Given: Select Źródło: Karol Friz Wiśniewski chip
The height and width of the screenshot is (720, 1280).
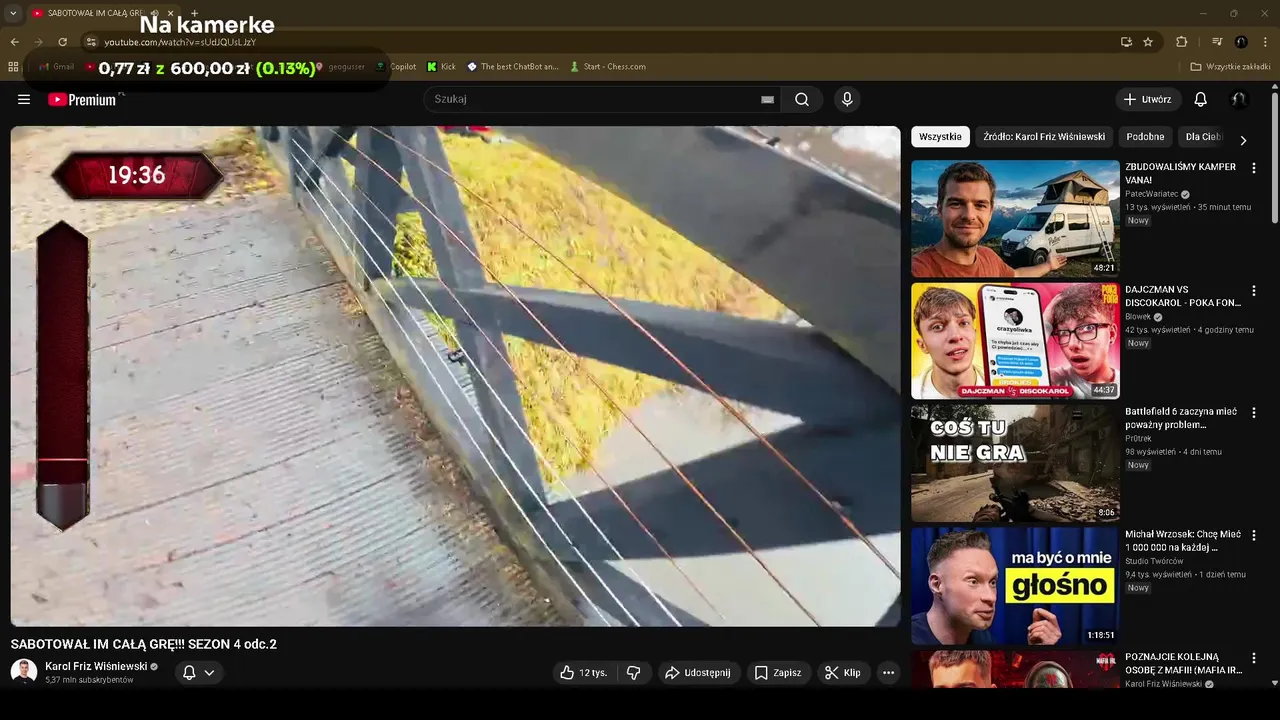Looking at the screenshot, I should coord(1044,137).
